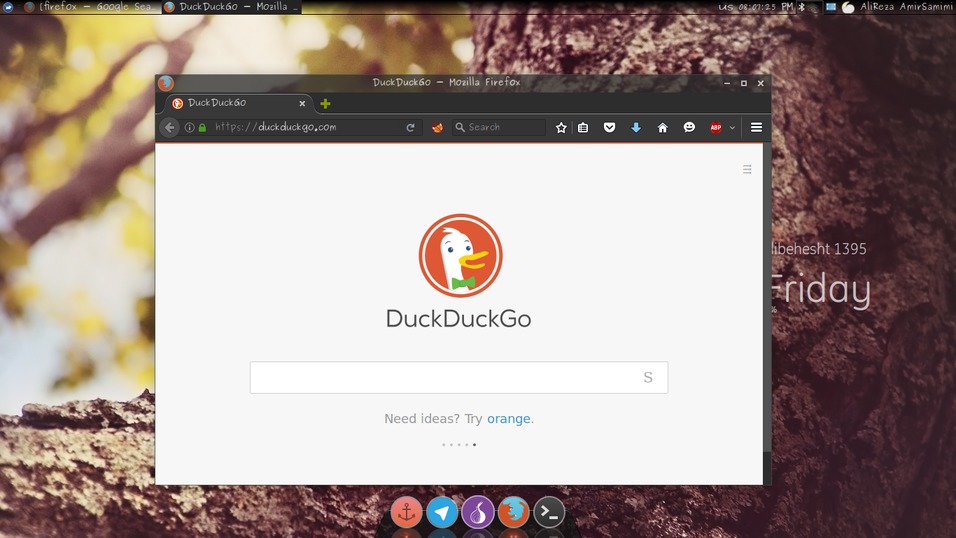Open Tor Browser onion icon in dock

[x=477, y=512]
